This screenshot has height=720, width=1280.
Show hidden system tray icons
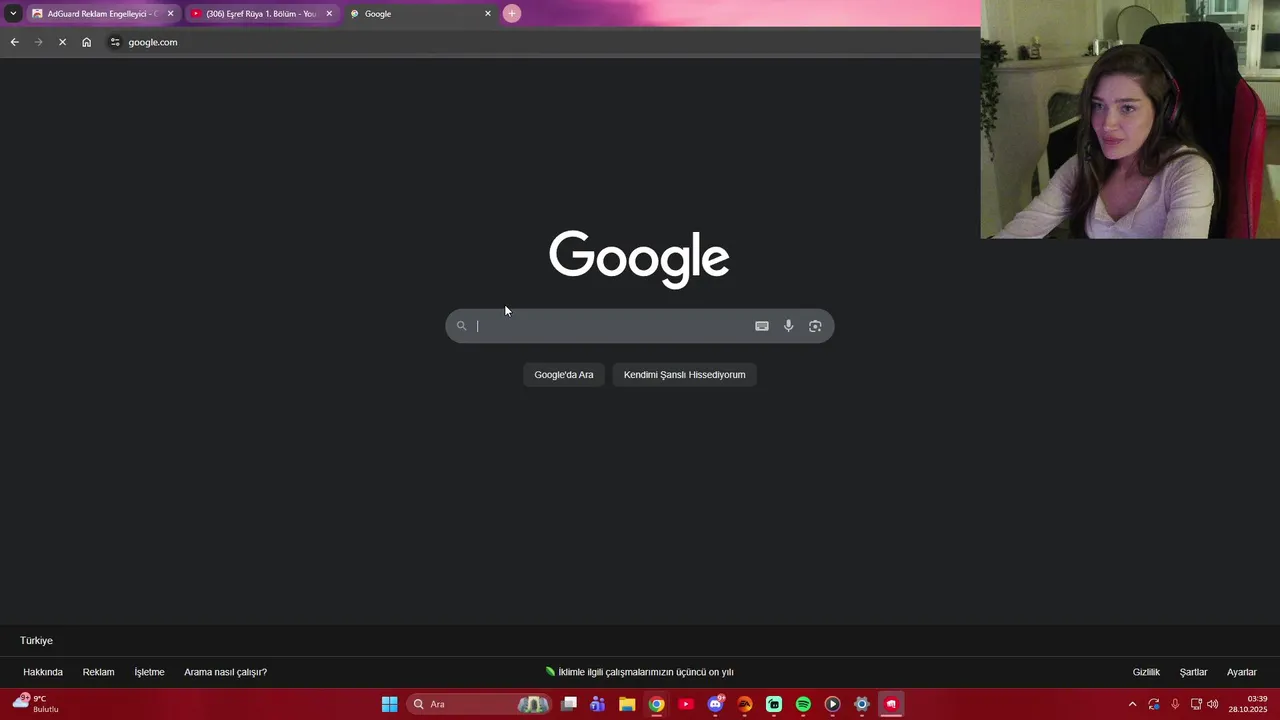point(1132,704)
